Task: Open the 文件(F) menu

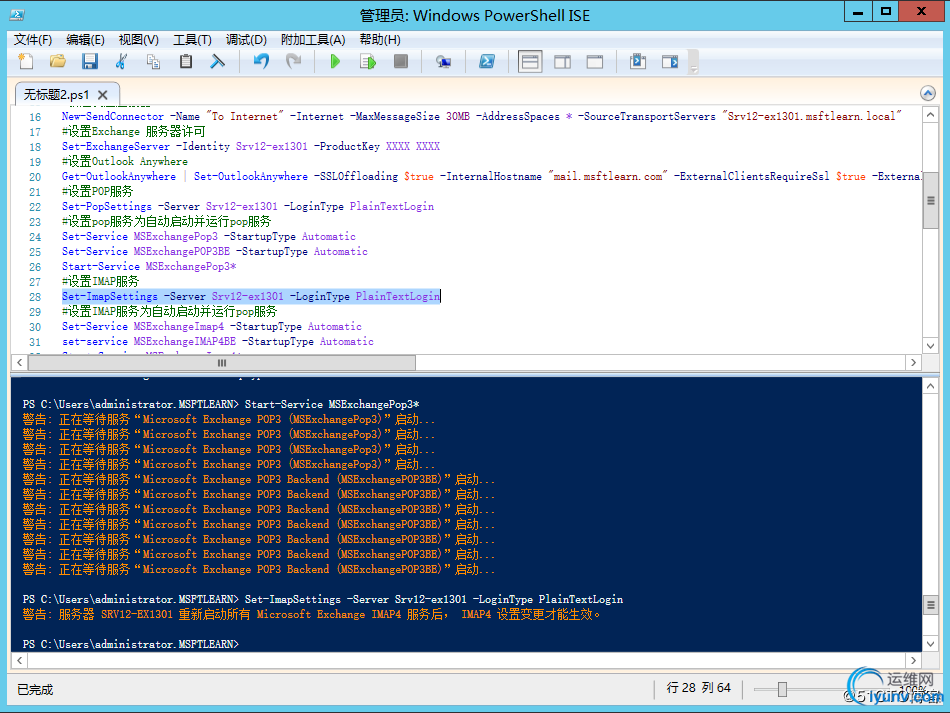Action: (33, 39)
